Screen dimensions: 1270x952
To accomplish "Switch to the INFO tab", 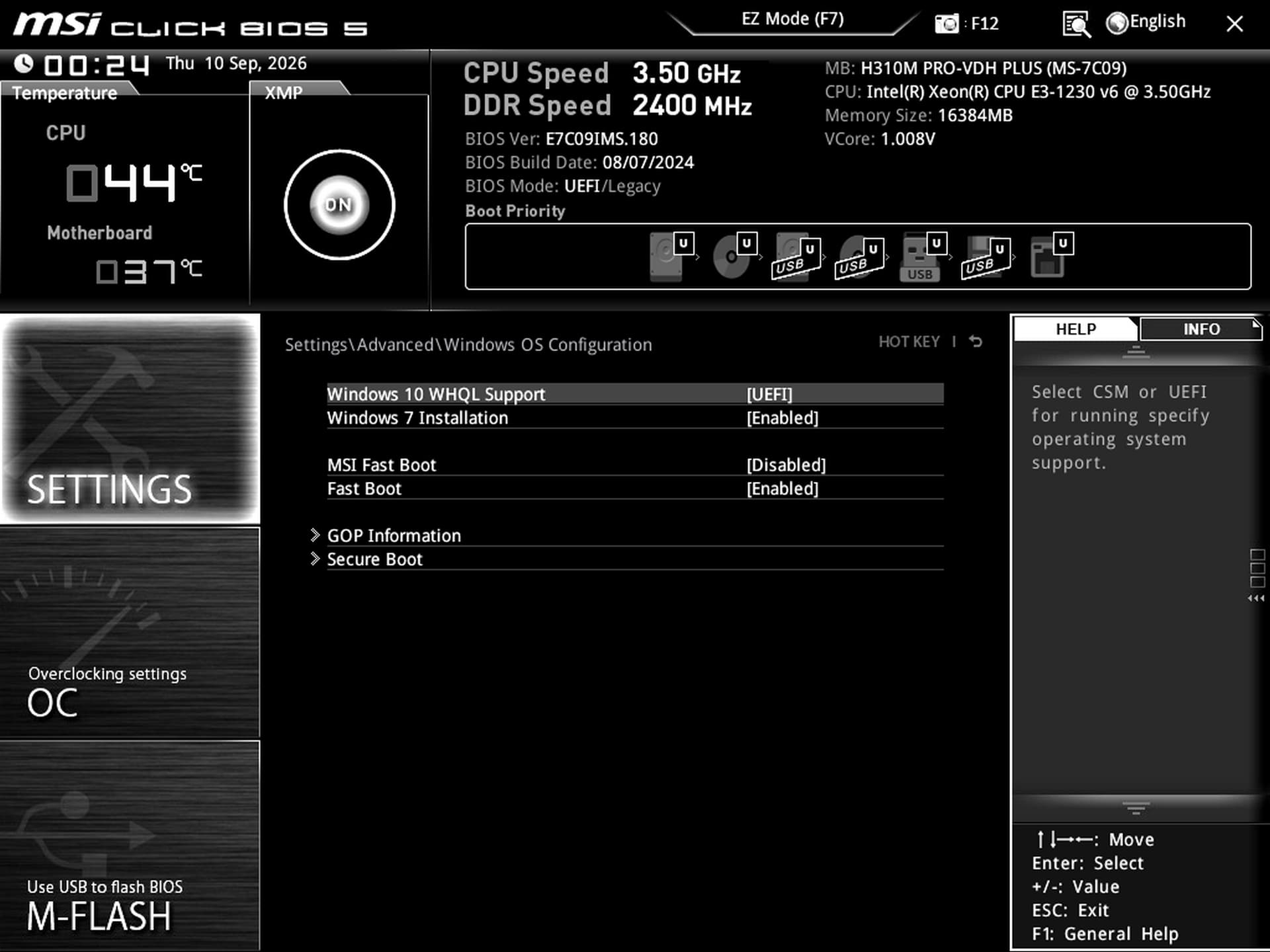I will (1201, 329).
